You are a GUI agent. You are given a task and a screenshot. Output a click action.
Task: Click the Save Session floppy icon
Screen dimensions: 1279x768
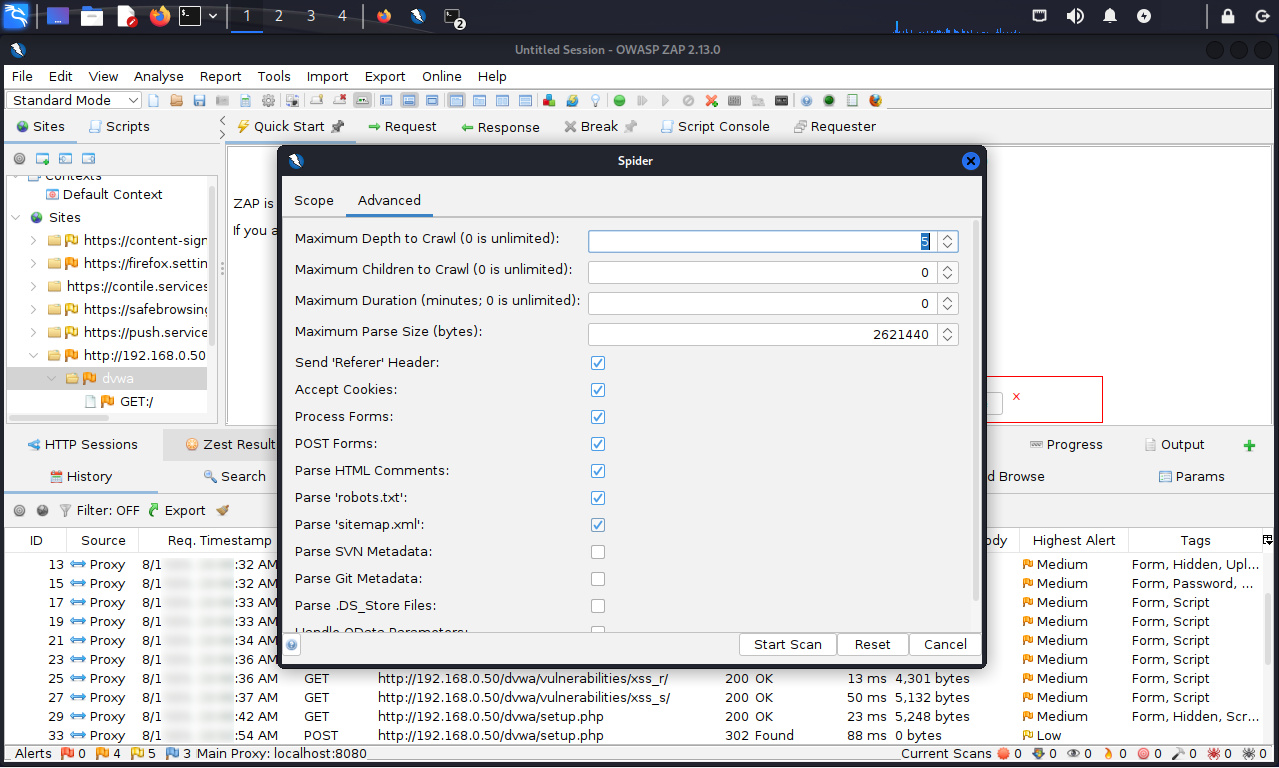pyautogui.click(x=199, y=101)
